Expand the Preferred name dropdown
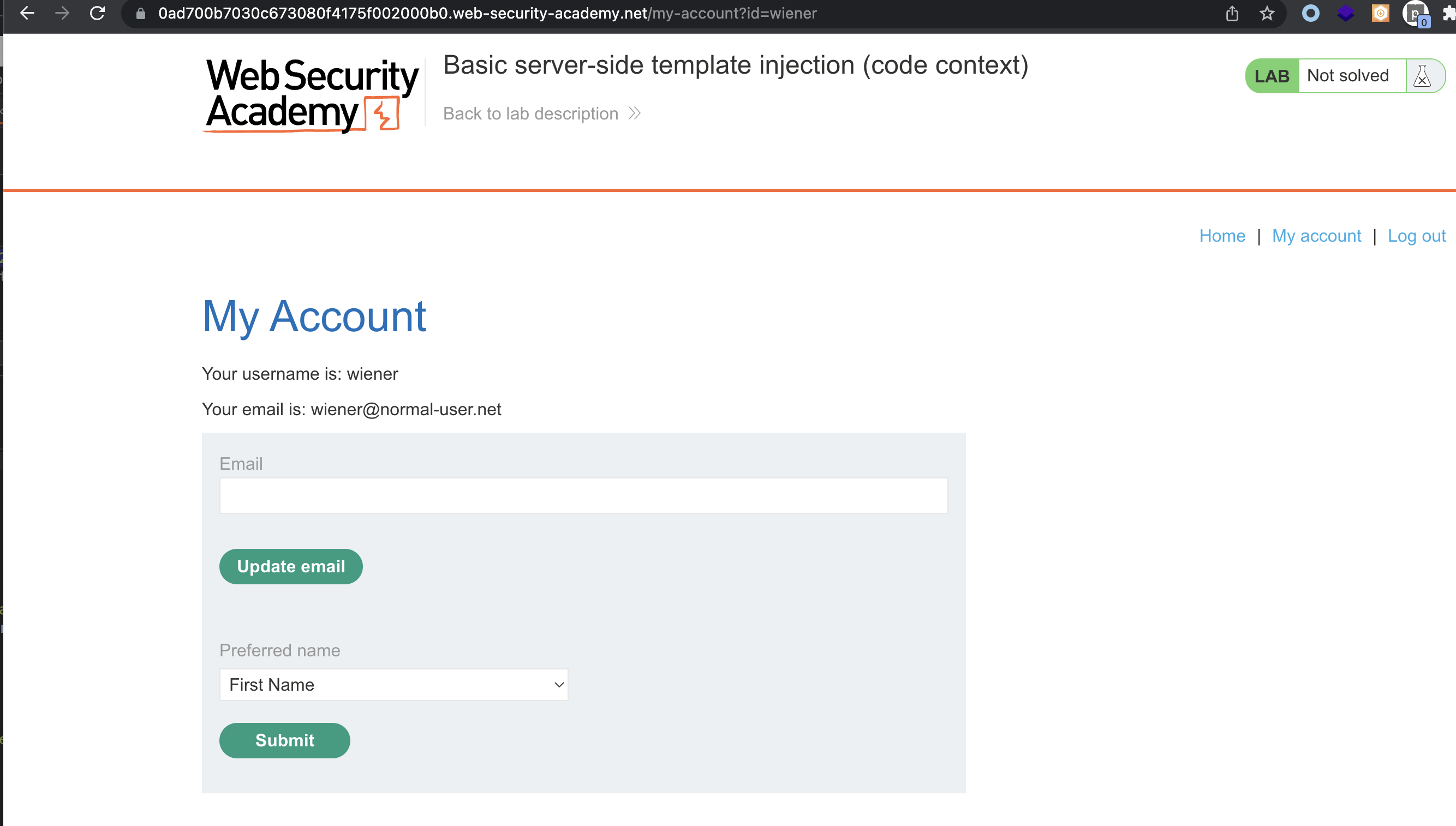The image size is (1456, 826). click(393, 685)
